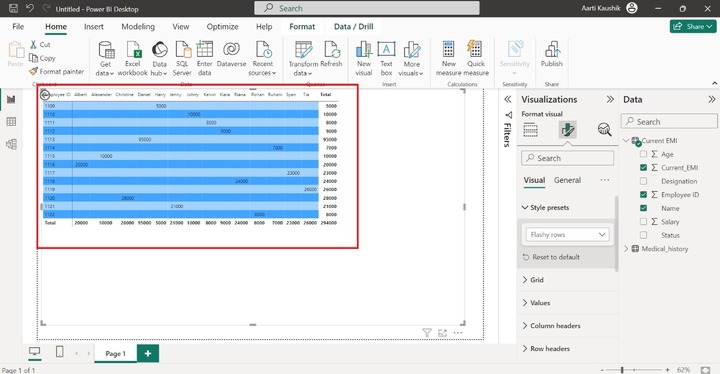Image resolution: width=720 pixels, height=374 pixels.
Task: Collapse the Current EMI table tree
Action: tap(626, 141)
